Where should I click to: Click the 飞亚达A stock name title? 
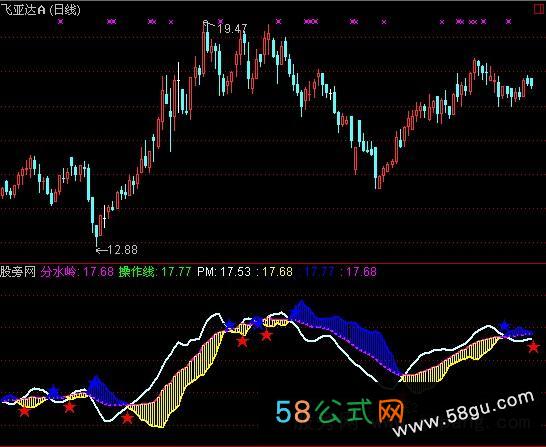coord(23,10)
